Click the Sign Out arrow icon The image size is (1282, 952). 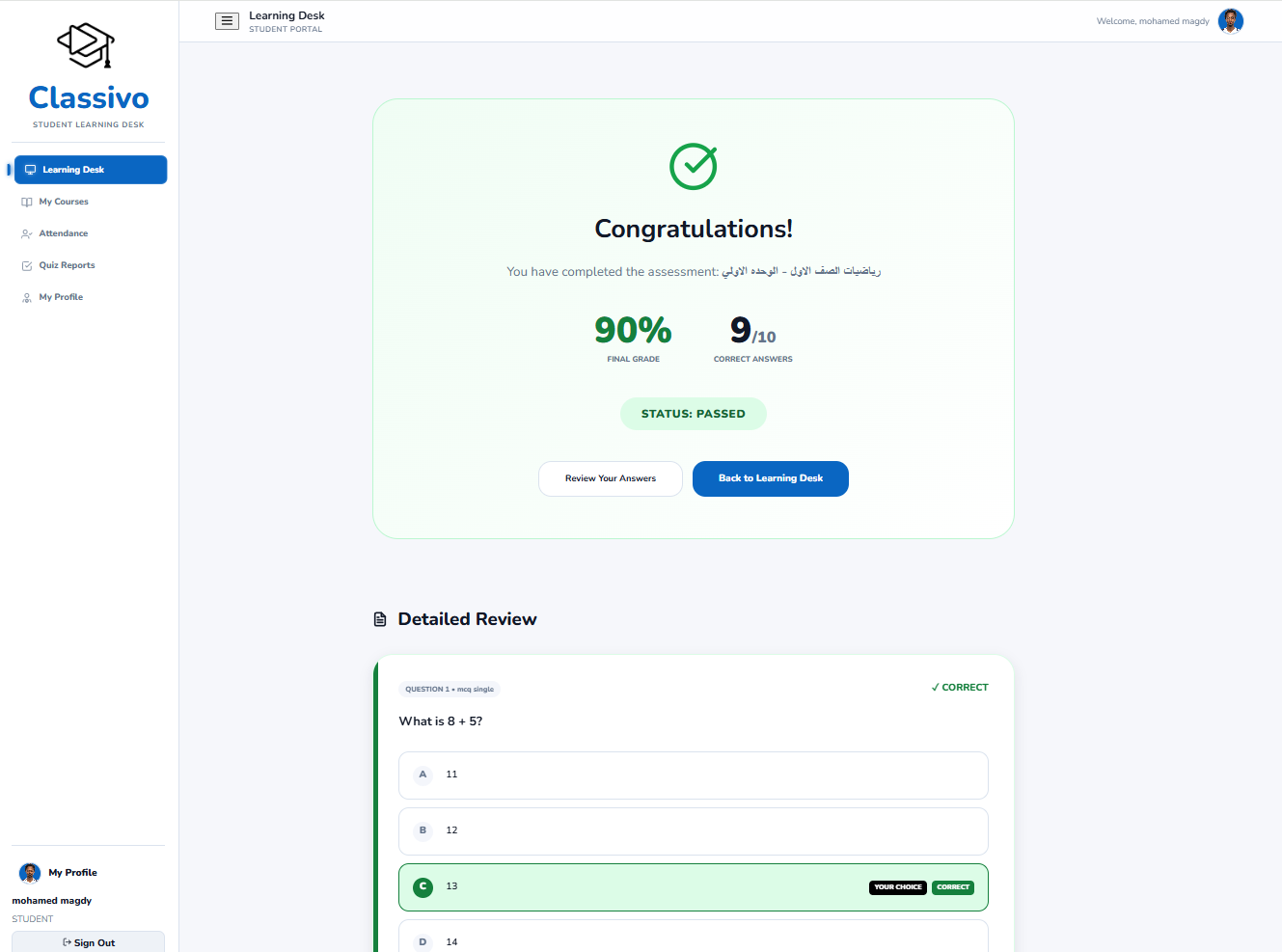coord(67,942)
